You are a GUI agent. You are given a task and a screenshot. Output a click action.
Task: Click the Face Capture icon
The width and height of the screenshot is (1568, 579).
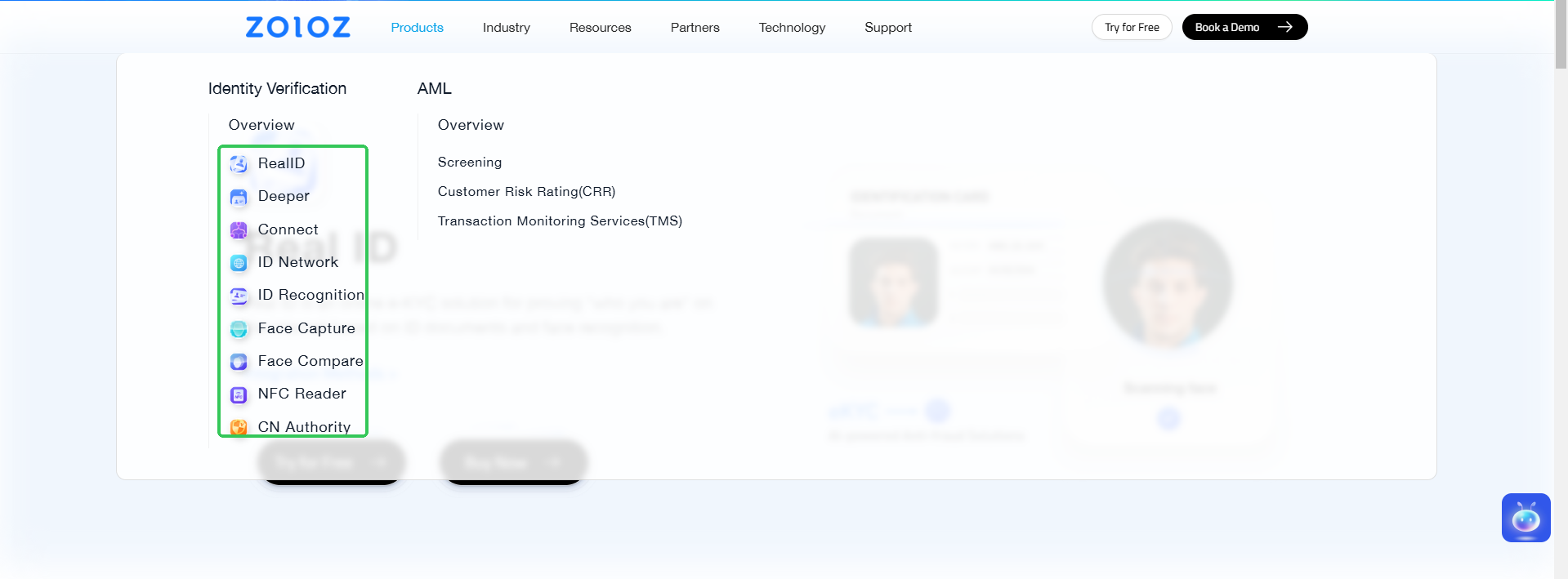point(239,329)
